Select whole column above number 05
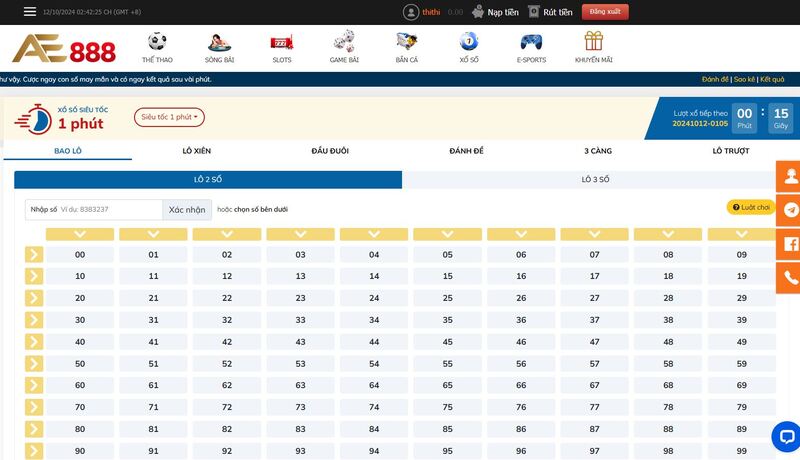 pos(447,234)
